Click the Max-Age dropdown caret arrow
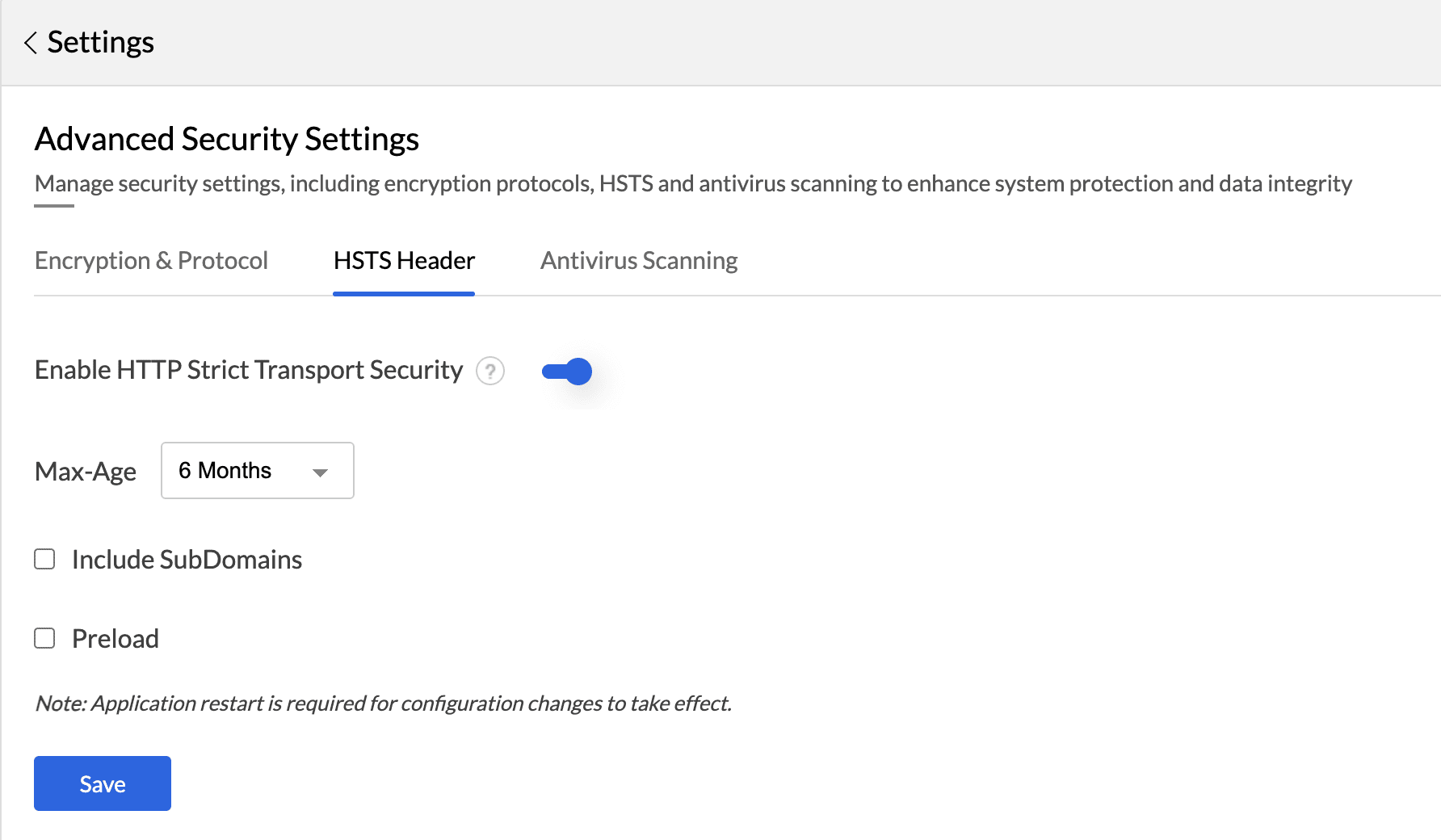This screenshot has height=840, width=1441. pos(320,472)
